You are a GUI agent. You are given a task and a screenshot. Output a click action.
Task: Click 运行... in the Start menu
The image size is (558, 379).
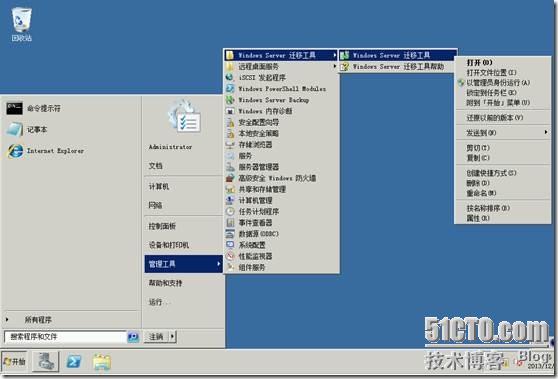[x=159, y=302]
